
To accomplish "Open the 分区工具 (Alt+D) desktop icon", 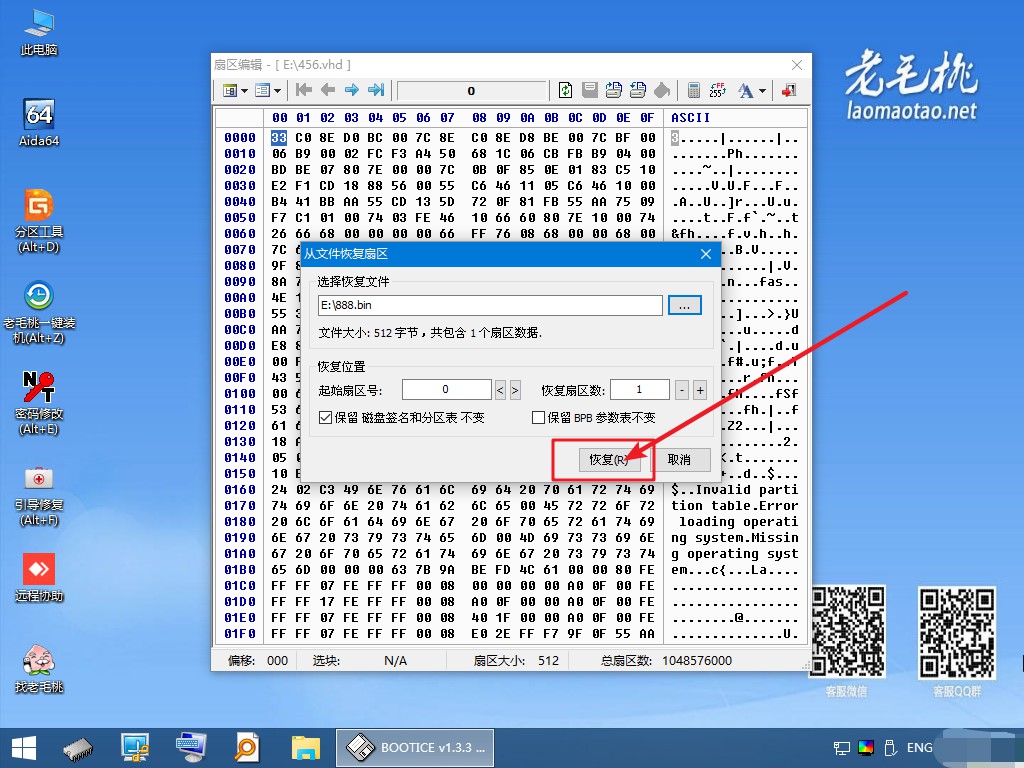I will click(39, 221).
